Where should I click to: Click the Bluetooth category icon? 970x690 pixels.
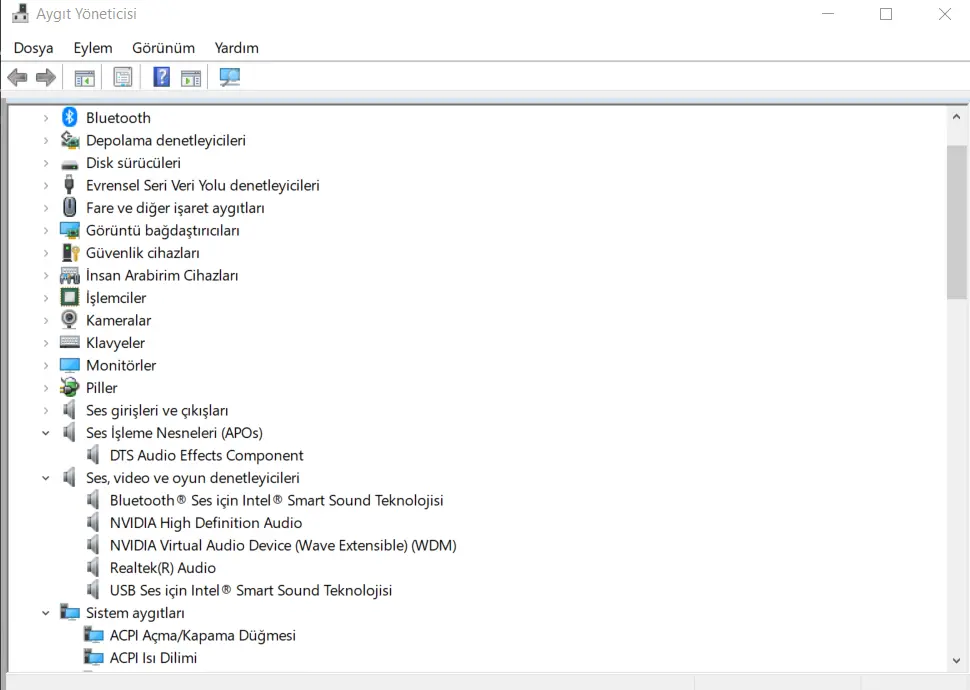tap(69, 117)
